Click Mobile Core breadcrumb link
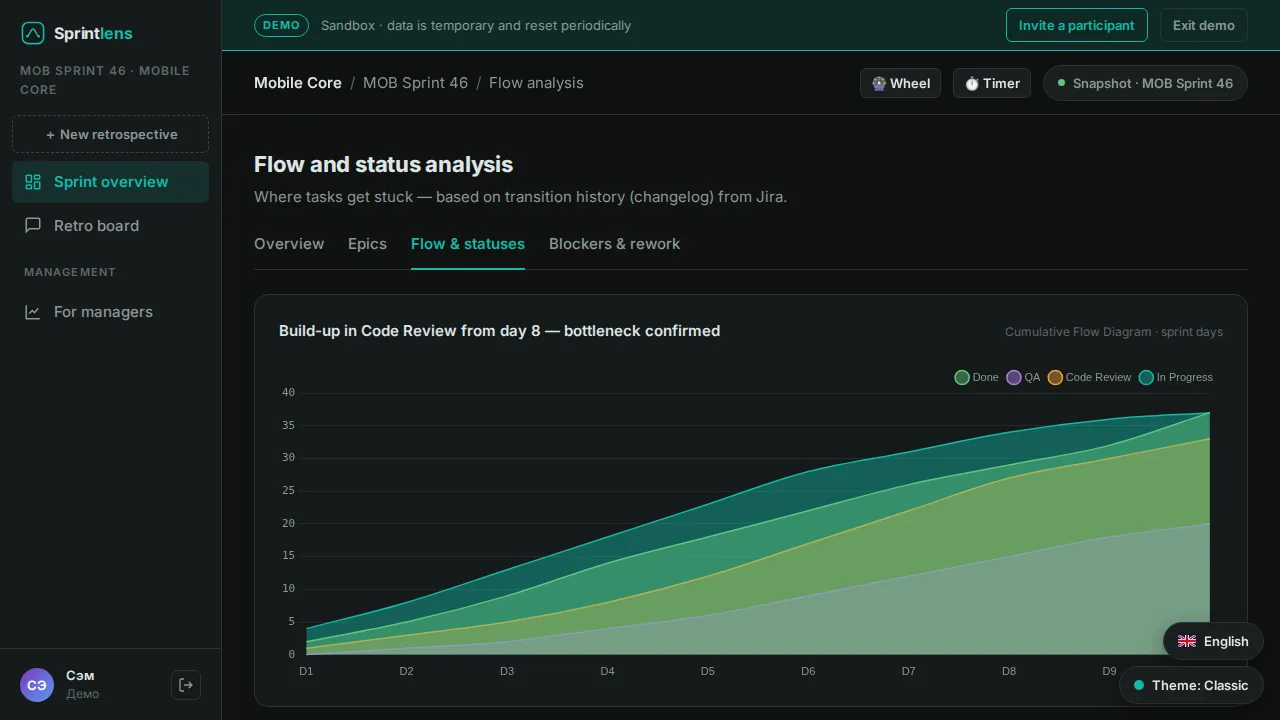The width and height of the screenshot is (1280, 720). (x=298, y=83)
